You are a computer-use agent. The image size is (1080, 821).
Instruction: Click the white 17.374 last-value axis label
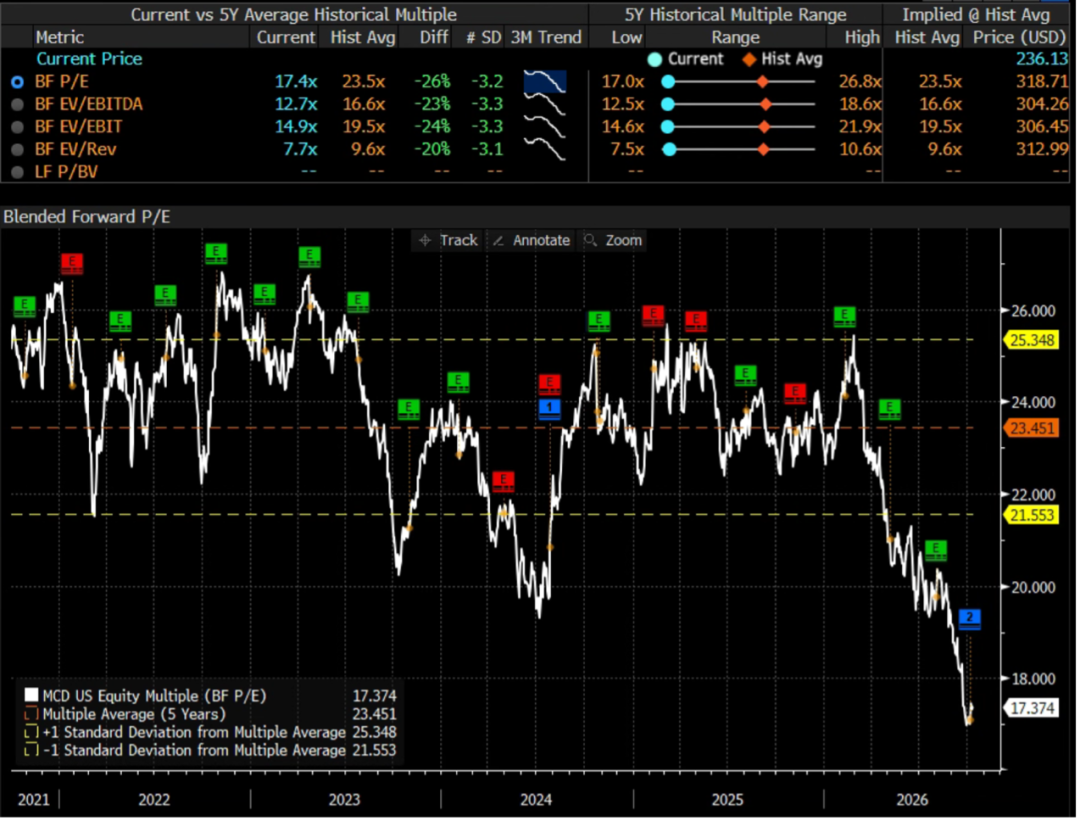click(x=1032, y=708)
